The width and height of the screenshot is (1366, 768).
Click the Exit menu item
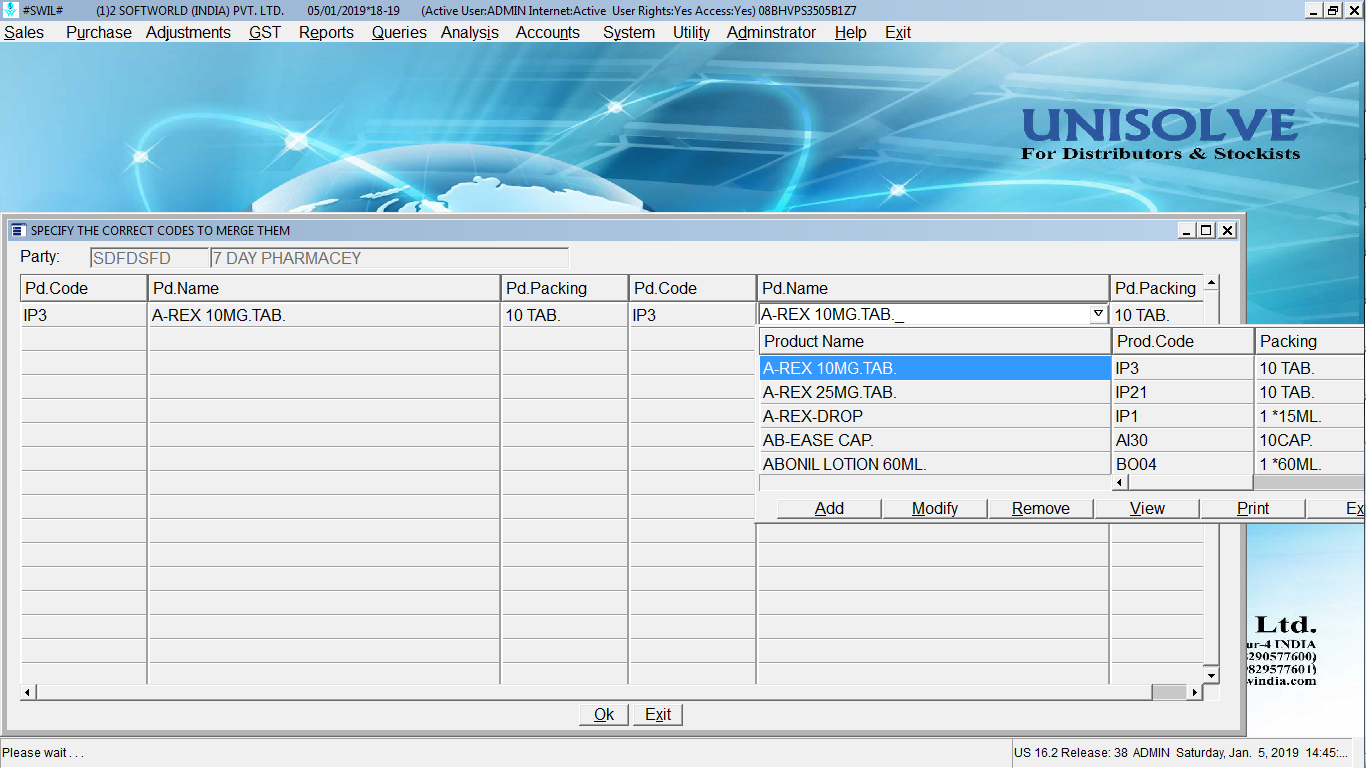click(x=898, y=32)
